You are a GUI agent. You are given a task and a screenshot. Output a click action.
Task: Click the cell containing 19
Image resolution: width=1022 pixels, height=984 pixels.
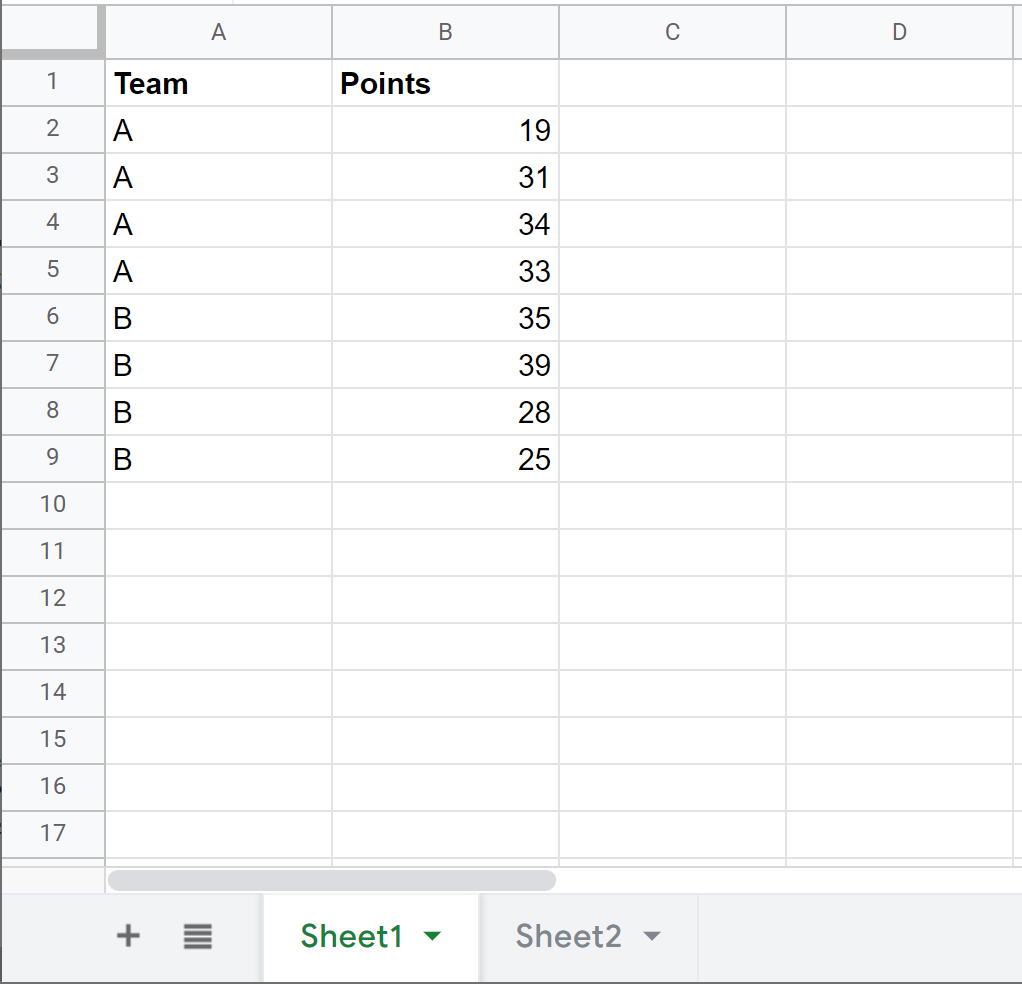pyautogui.click(x=445, y=130)
